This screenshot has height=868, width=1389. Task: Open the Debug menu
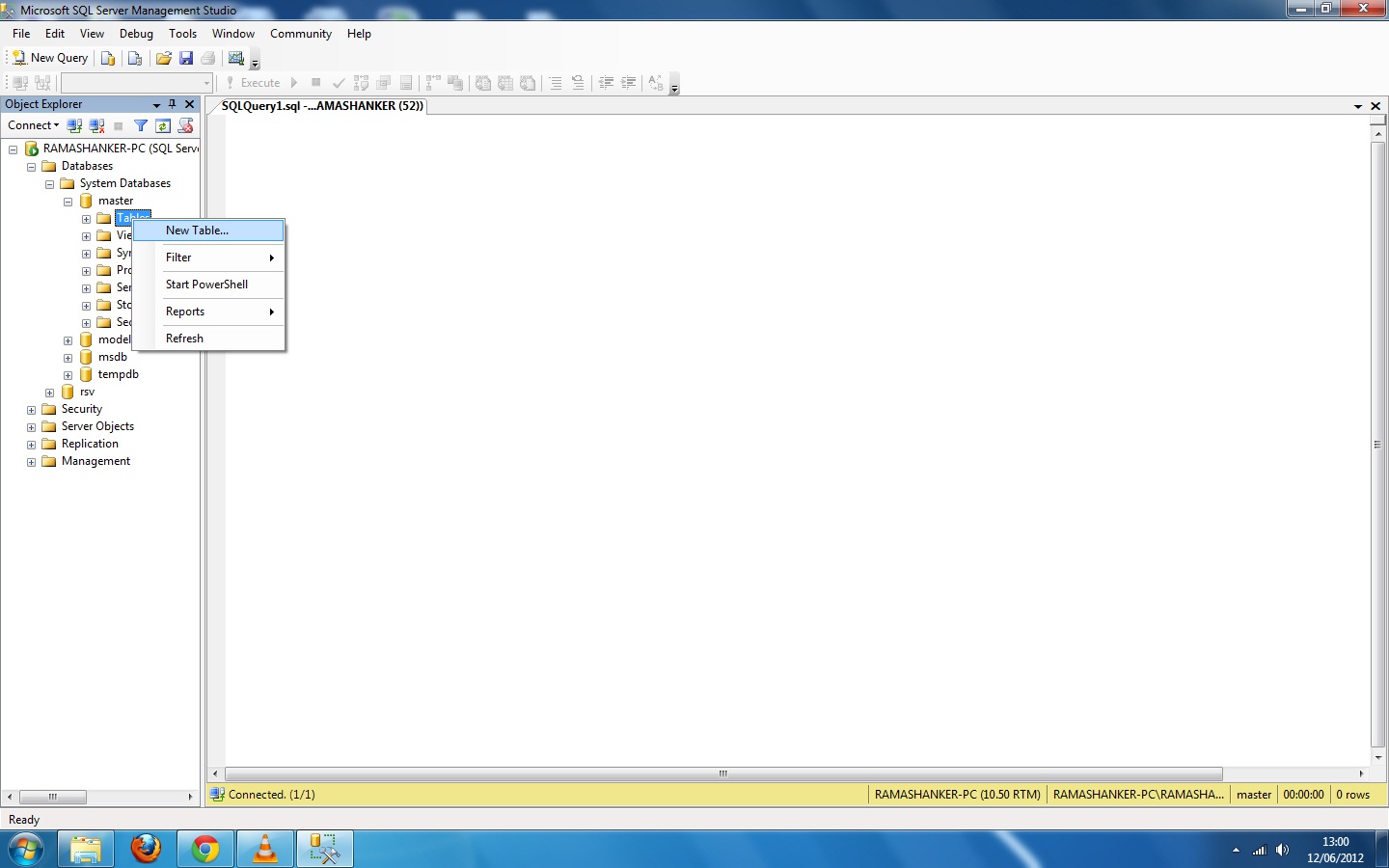136,34
